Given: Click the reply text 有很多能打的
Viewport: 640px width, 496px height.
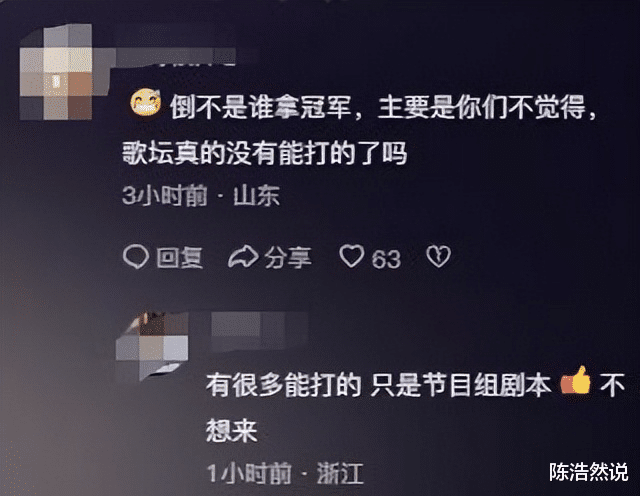Looking at the screenshot, I should pos(284,385).
